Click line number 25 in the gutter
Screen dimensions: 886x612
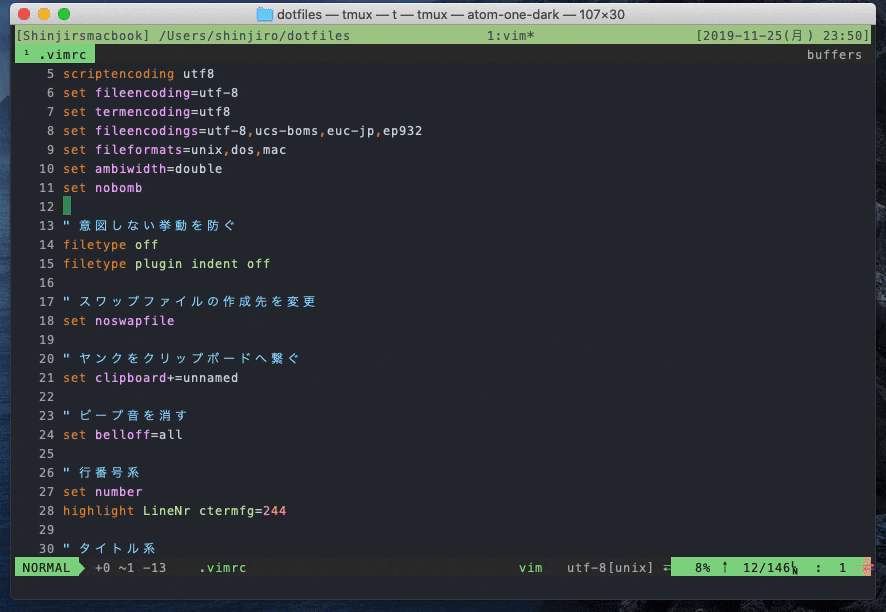pos(46,454)
